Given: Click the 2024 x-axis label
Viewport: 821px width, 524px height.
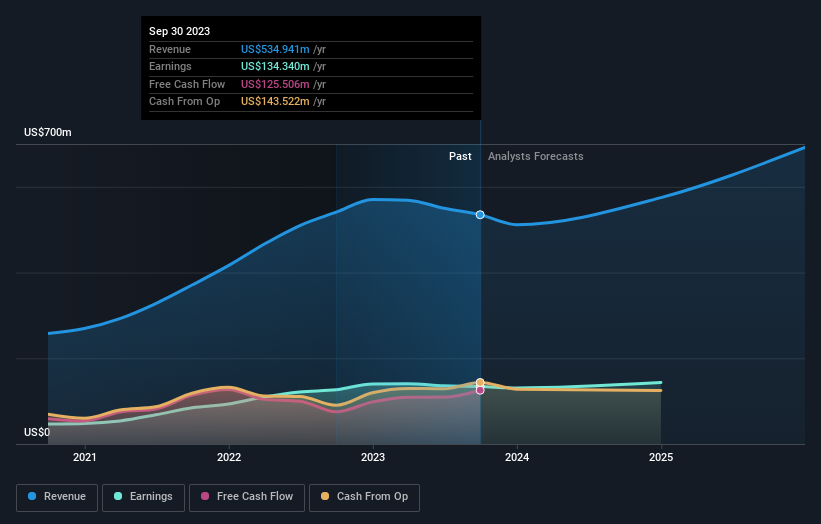Looking at the screenshot, I should (517, 458).
